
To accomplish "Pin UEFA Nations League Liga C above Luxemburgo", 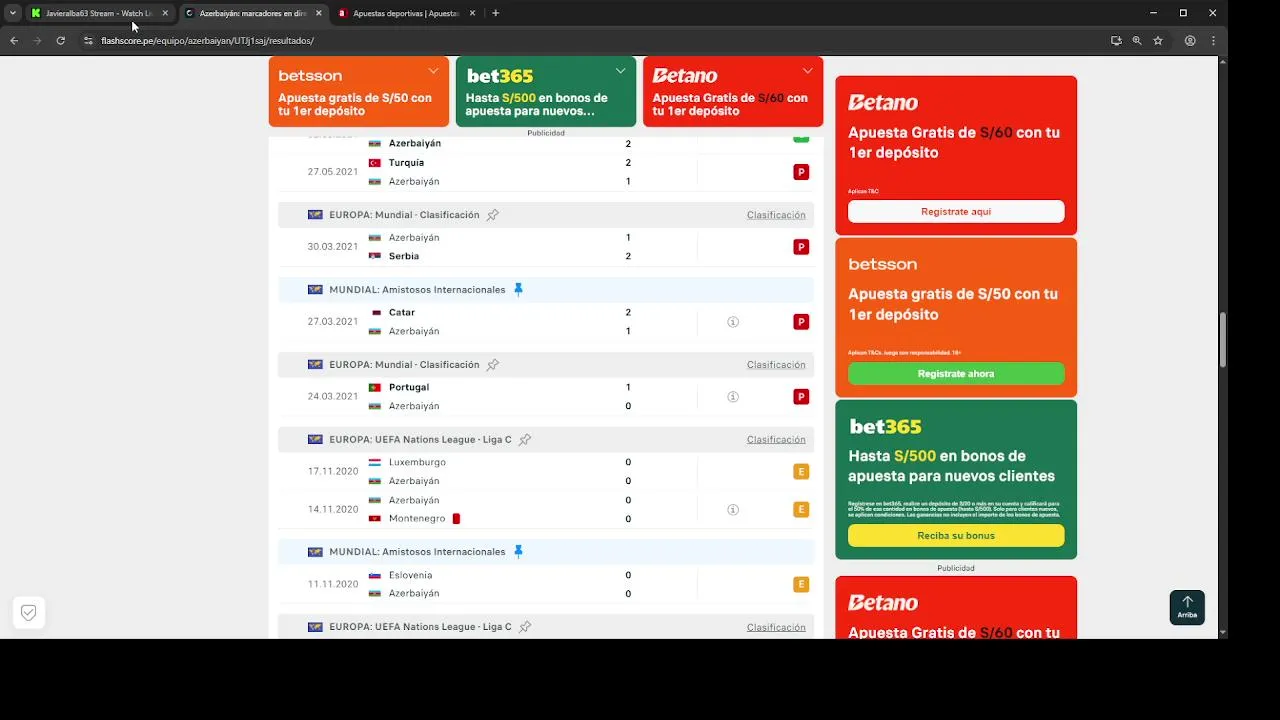I will click(524, 440).
